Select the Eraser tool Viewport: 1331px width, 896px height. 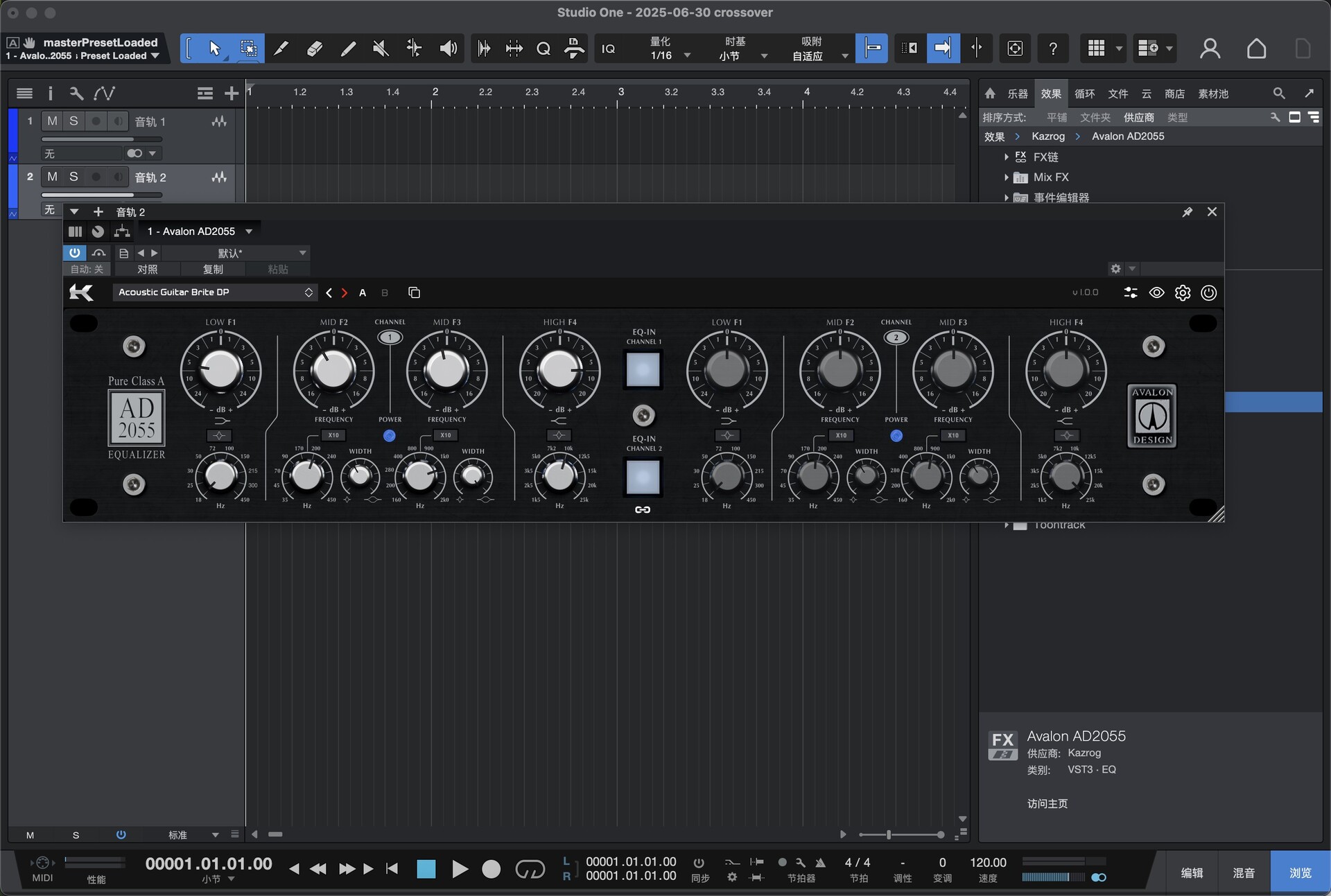click(x=314, y=48)
